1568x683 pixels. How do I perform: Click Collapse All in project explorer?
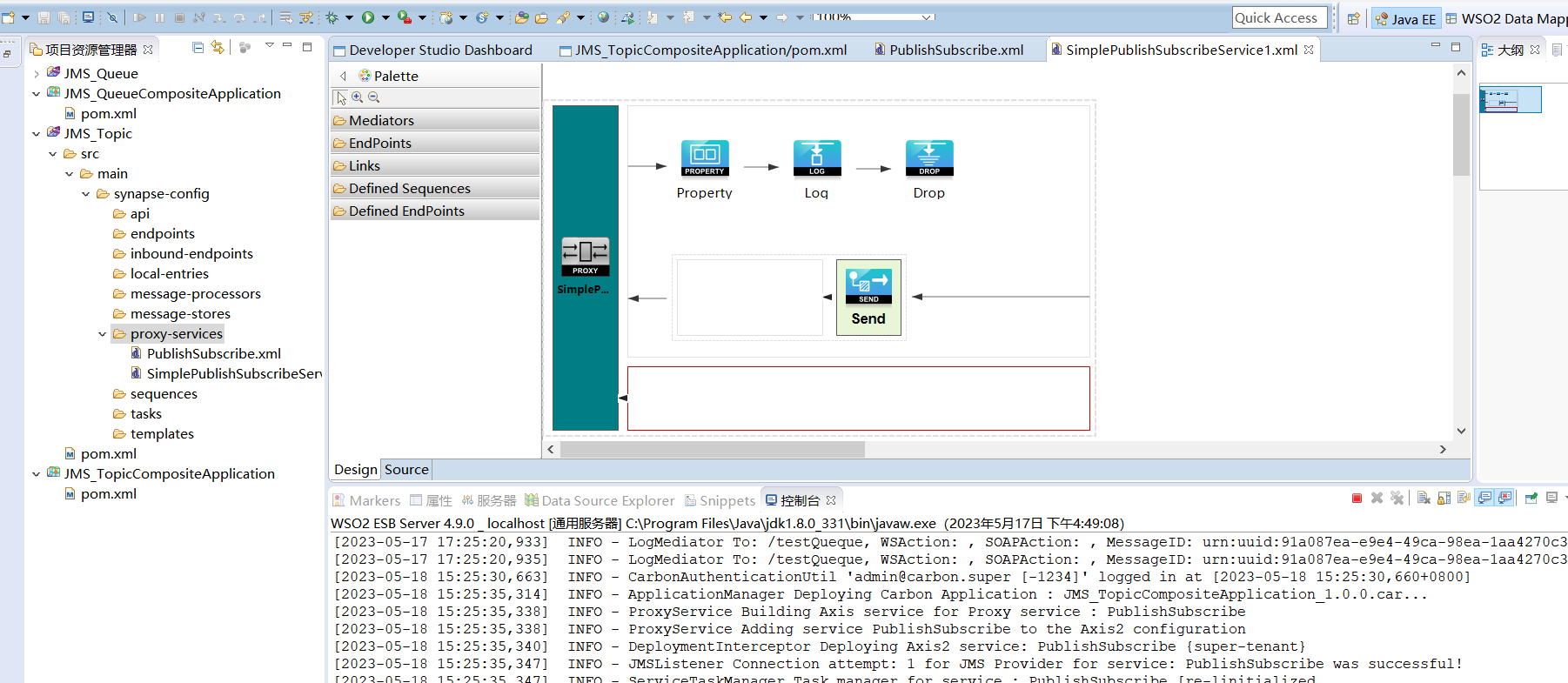198,48
